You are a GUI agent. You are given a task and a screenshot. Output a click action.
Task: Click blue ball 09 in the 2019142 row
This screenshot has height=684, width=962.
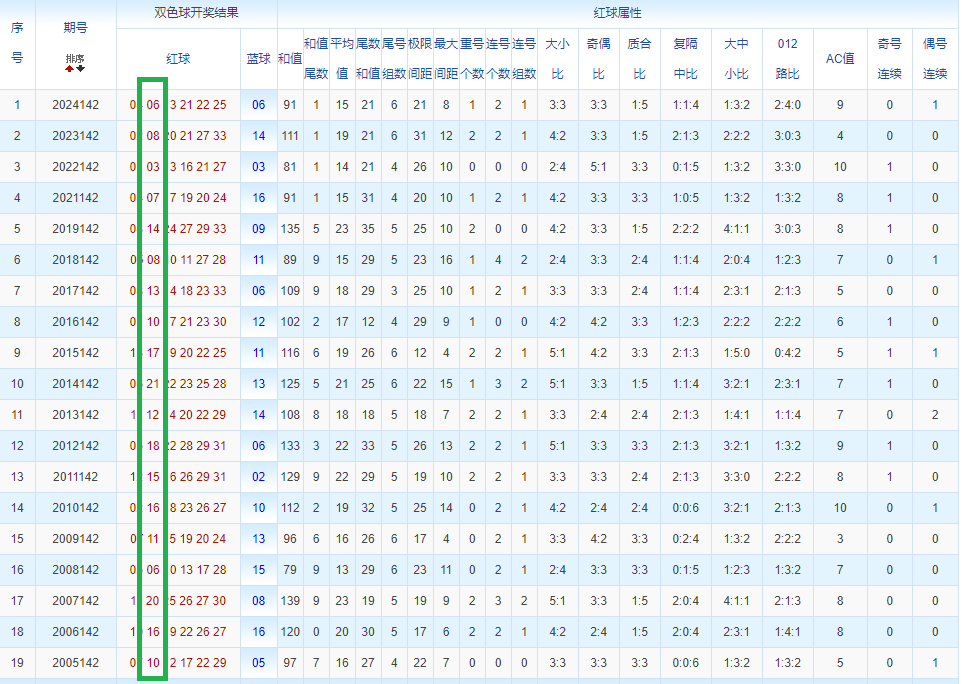click(259, 229)
